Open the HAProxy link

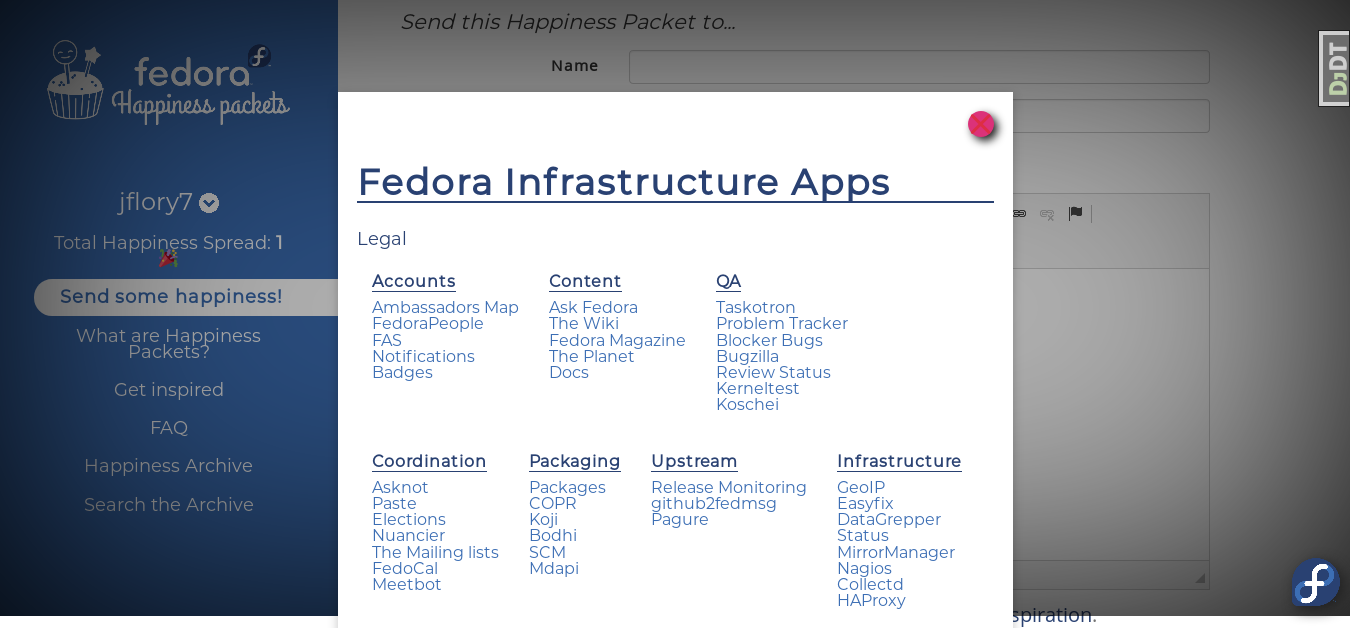click(871, 601)
